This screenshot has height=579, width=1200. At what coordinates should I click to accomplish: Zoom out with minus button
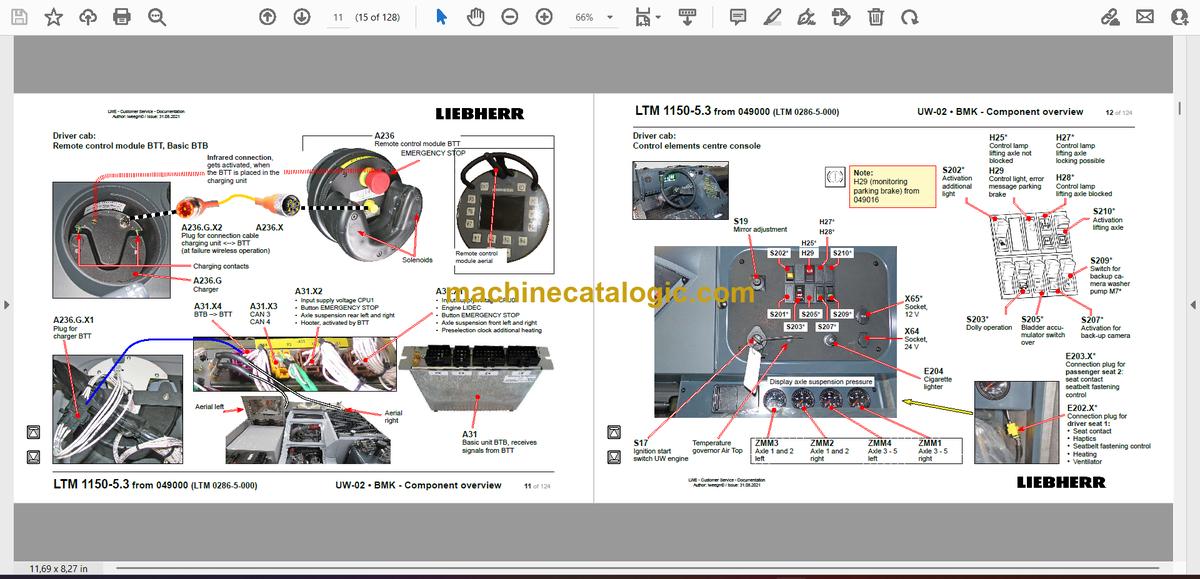pyautogui.click(x=510, y=17)
